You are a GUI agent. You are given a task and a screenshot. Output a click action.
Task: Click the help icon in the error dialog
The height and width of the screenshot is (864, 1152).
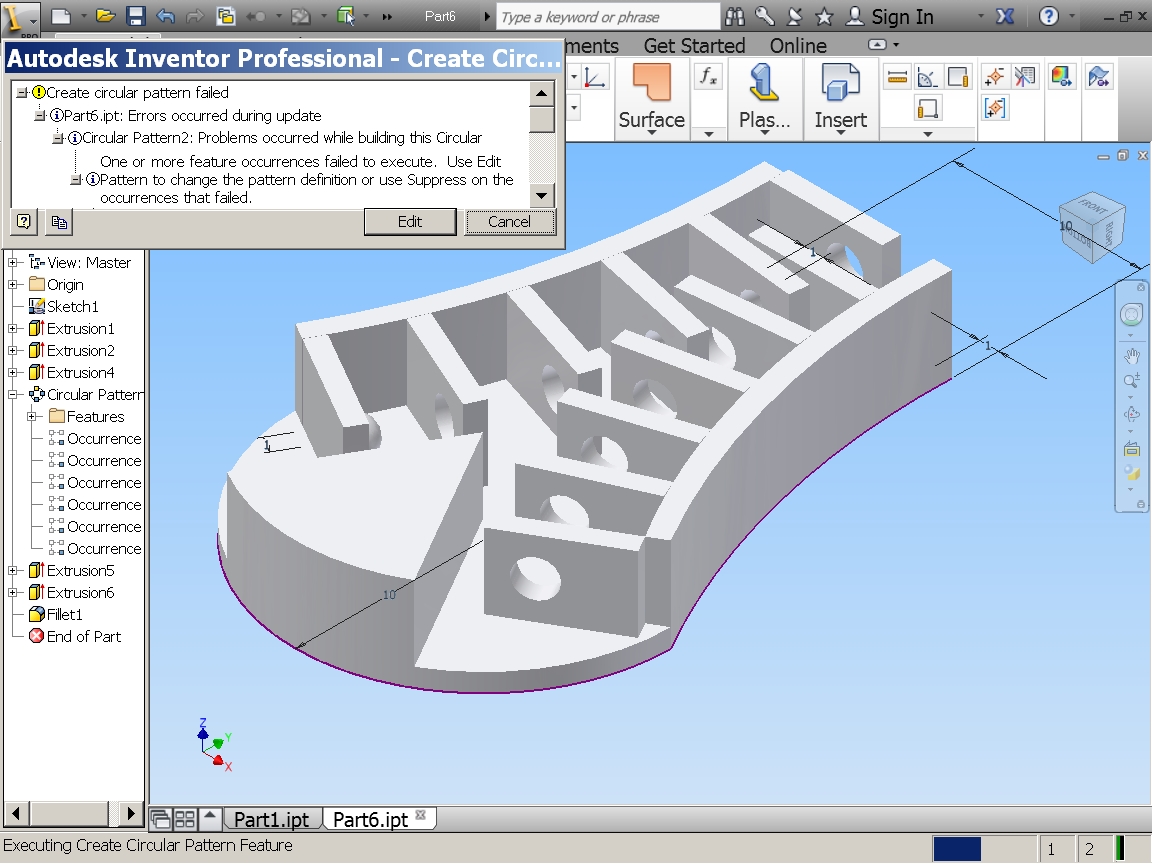[24, 221]
